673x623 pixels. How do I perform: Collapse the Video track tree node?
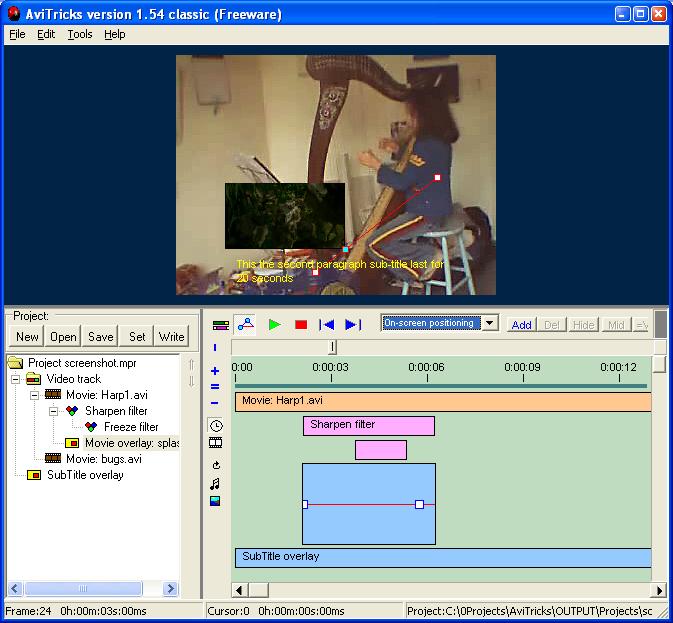coord(15,379)
